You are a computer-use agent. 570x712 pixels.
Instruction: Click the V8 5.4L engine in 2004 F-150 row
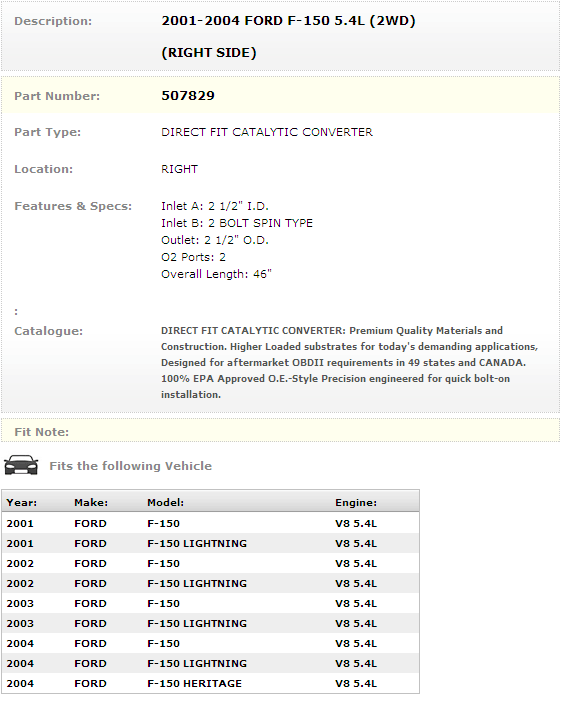356,643
